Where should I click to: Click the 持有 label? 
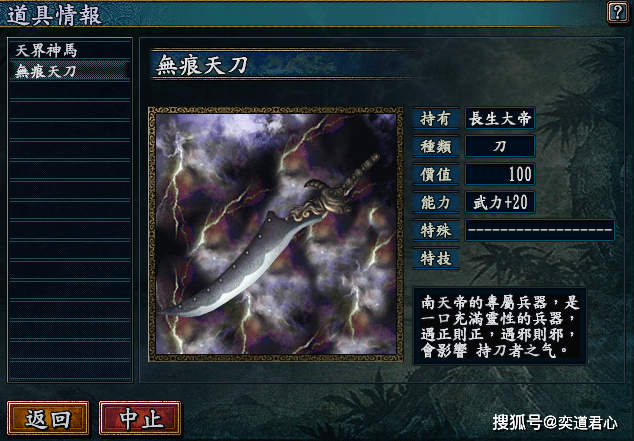click(x=436, y=118)
